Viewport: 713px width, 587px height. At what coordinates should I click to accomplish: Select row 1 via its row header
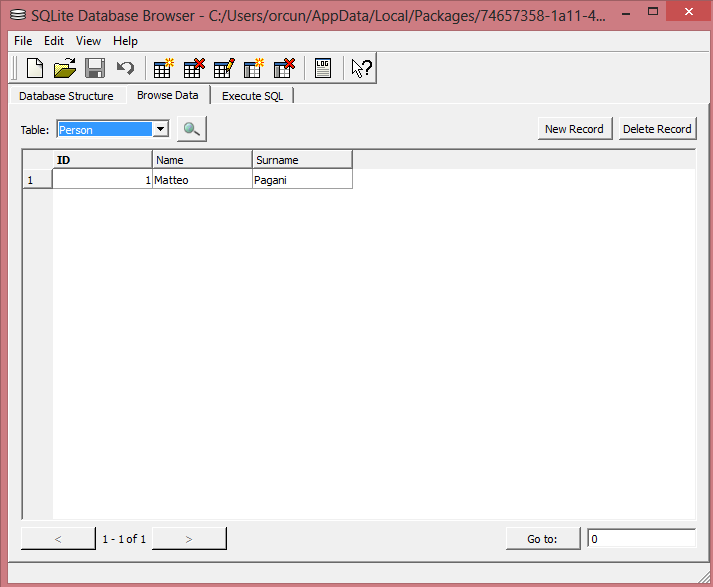tap(37, 180)
